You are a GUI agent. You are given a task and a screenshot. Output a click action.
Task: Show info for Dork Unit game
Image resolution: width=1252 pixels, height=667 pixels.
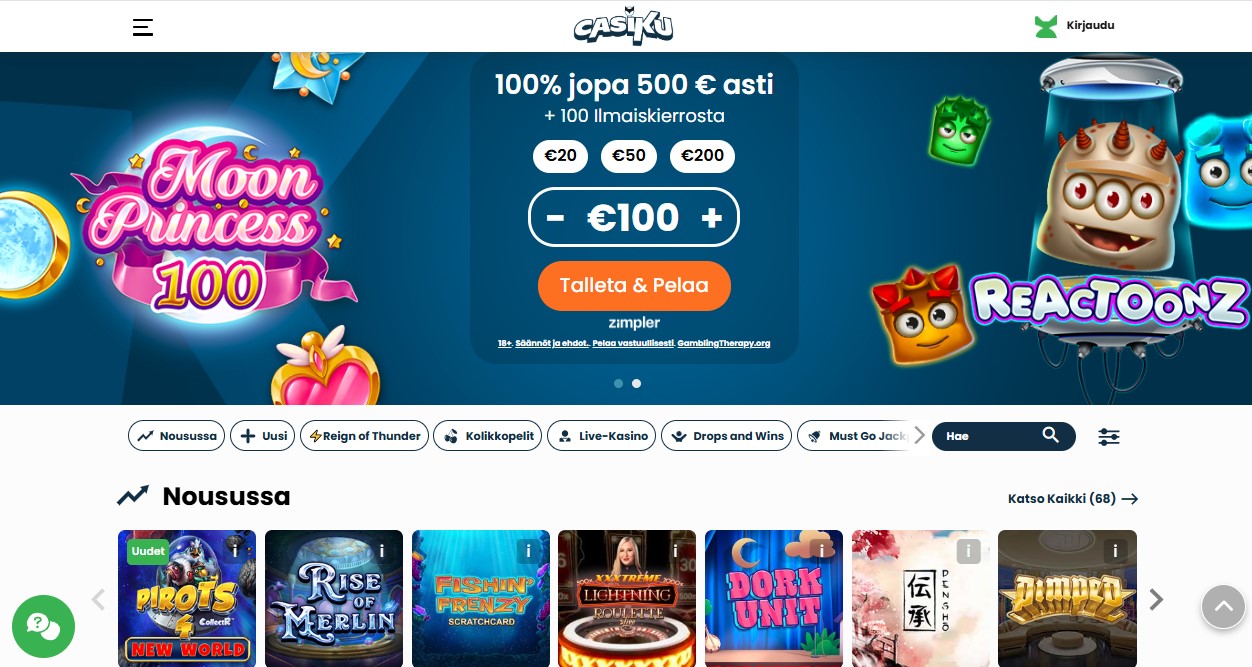point(822,551)
